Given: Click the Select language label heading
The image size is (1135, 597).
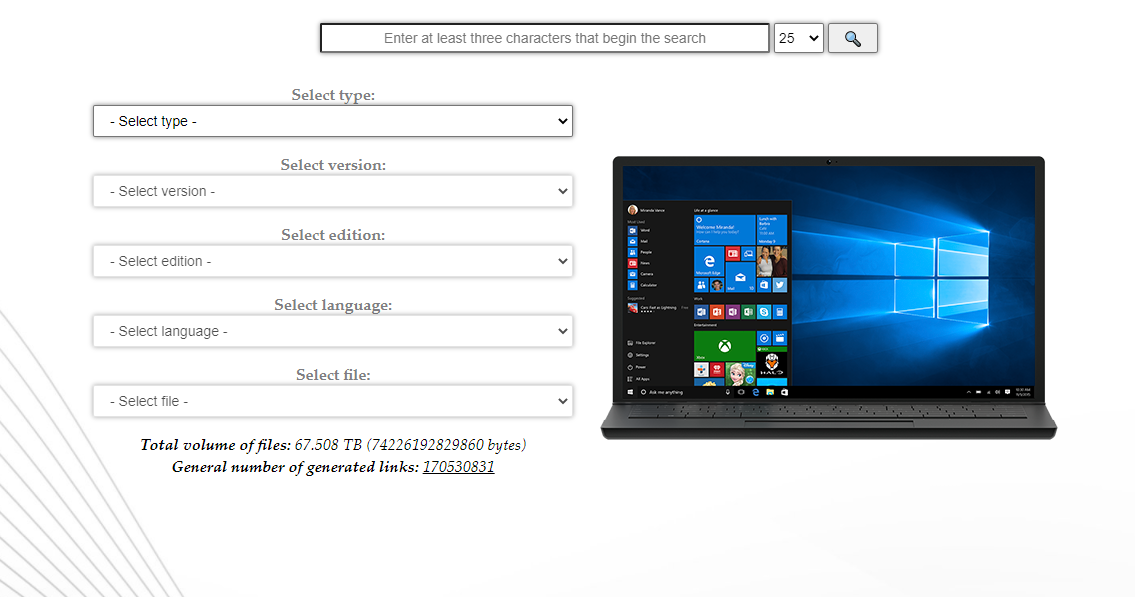Looking at the screenshot, I should pyautogui.click(x=333, y=305).
